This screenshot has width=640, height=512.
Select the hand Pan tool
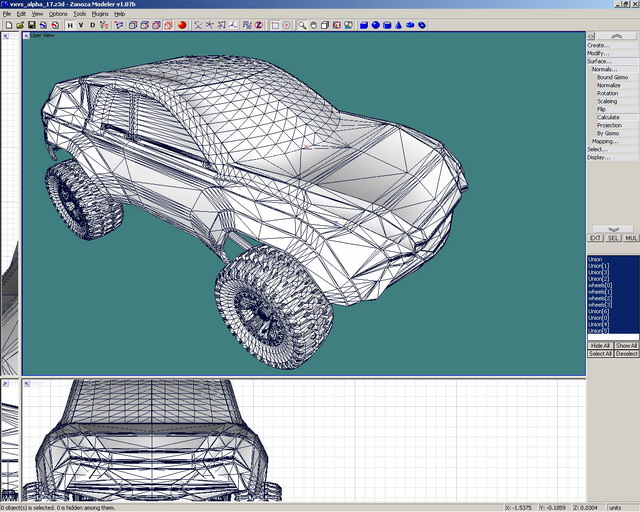[x=314, y=25]
